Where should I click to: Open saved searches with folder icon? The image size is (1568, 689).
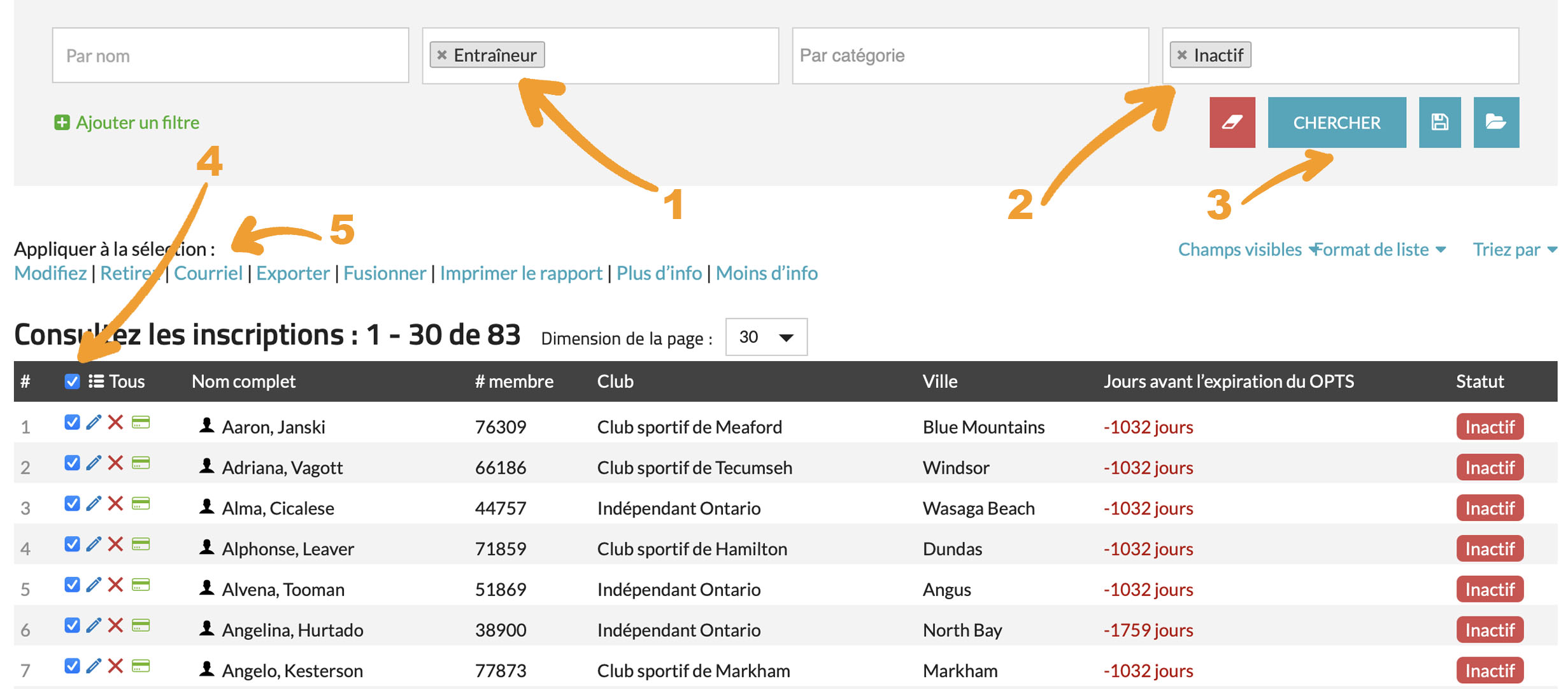pyautogui.click(x=1495, y=122)
